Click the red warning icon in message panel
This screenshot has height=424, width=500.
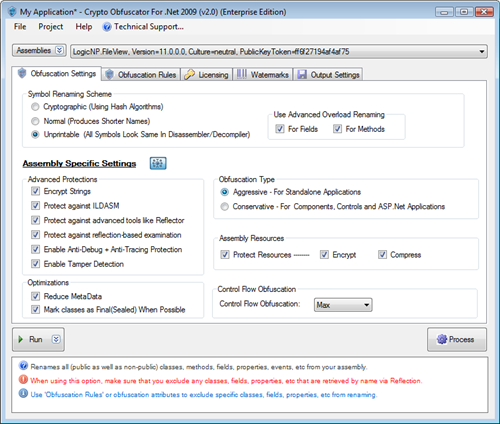23,380
